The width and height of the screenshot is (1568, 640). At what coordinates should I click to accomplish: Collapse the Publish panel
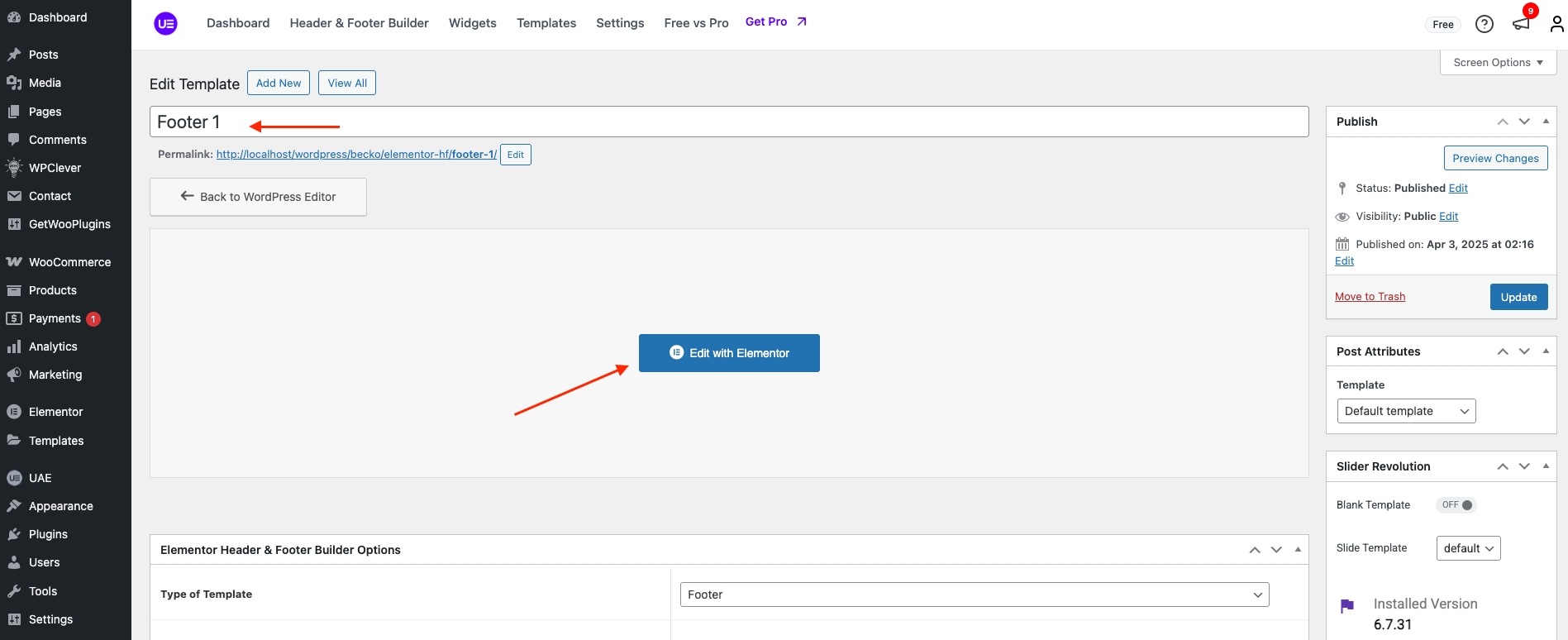[x=1546, y=122]
